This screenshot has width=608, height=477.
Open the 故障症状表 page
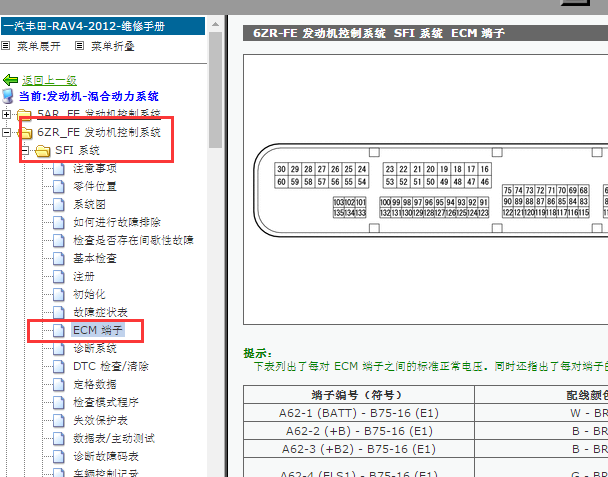(100, 312)
